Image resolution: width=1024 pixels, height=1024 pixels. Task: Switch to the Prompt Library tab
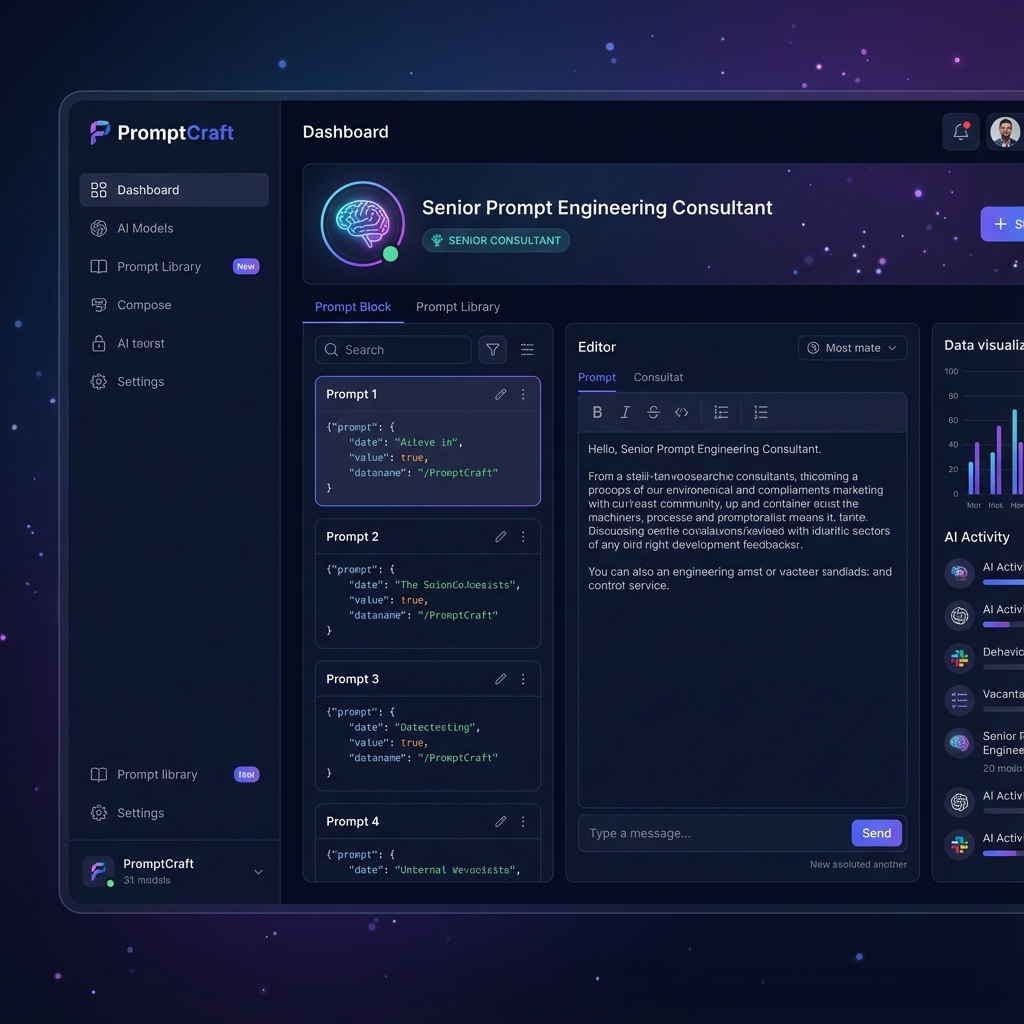click(458, 307)
